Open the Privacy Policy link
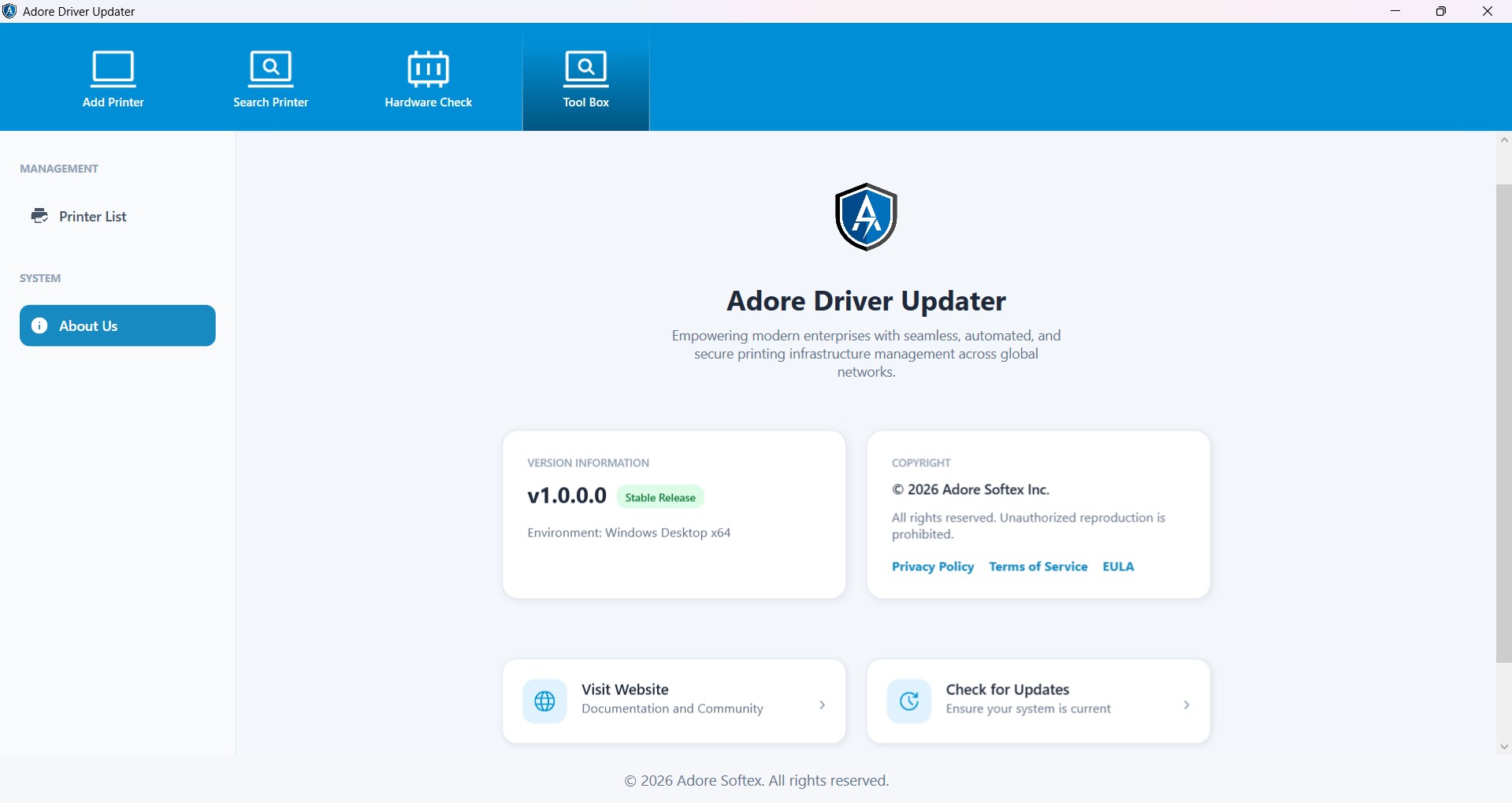Screen dimensions: 1512x803 [x=933, y=567]
